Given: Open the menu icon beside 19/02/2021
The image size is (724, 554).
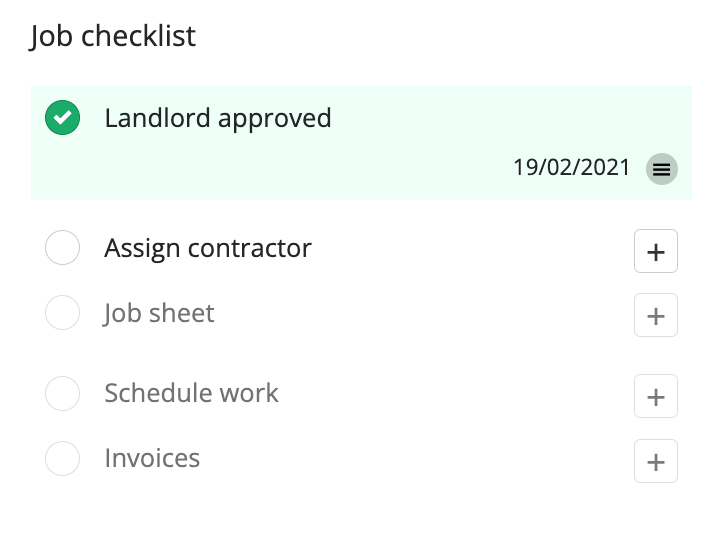Looking at the screenshot, I should (x=661, y=169).
